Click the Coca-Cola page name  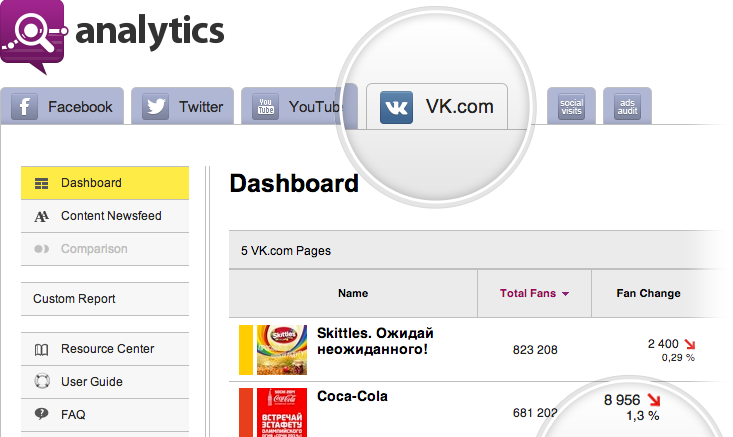352,396
